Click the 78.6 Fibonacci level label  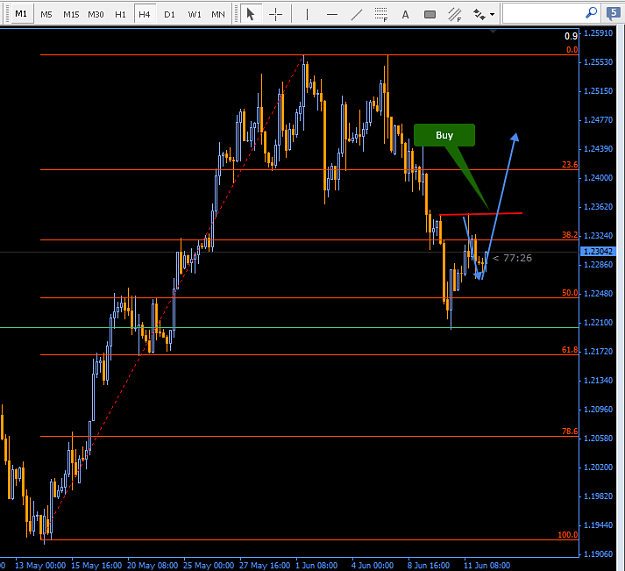[x=570, y=431]
